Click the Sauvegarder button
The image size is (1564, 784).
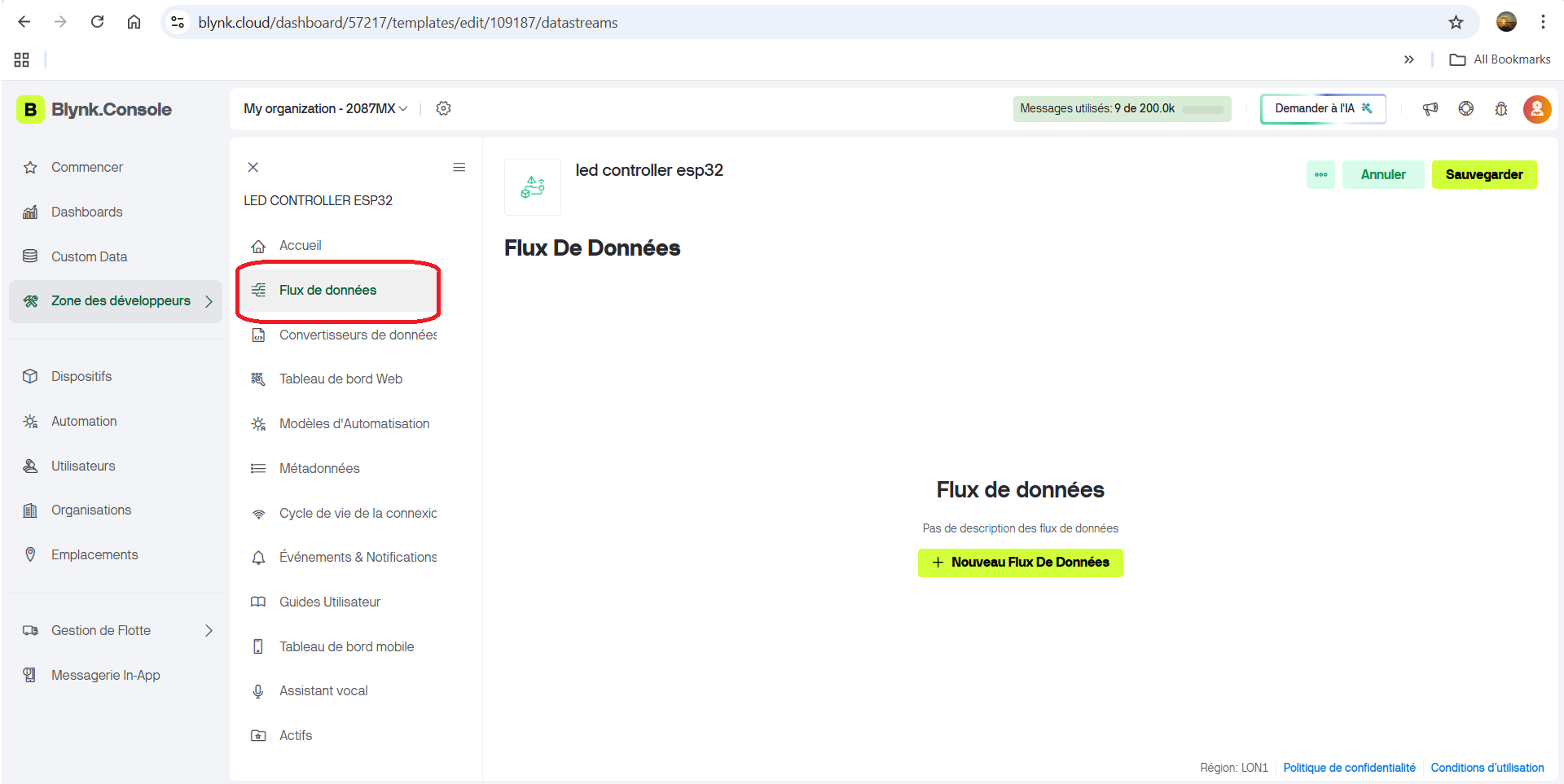(x=1484, y=174)
